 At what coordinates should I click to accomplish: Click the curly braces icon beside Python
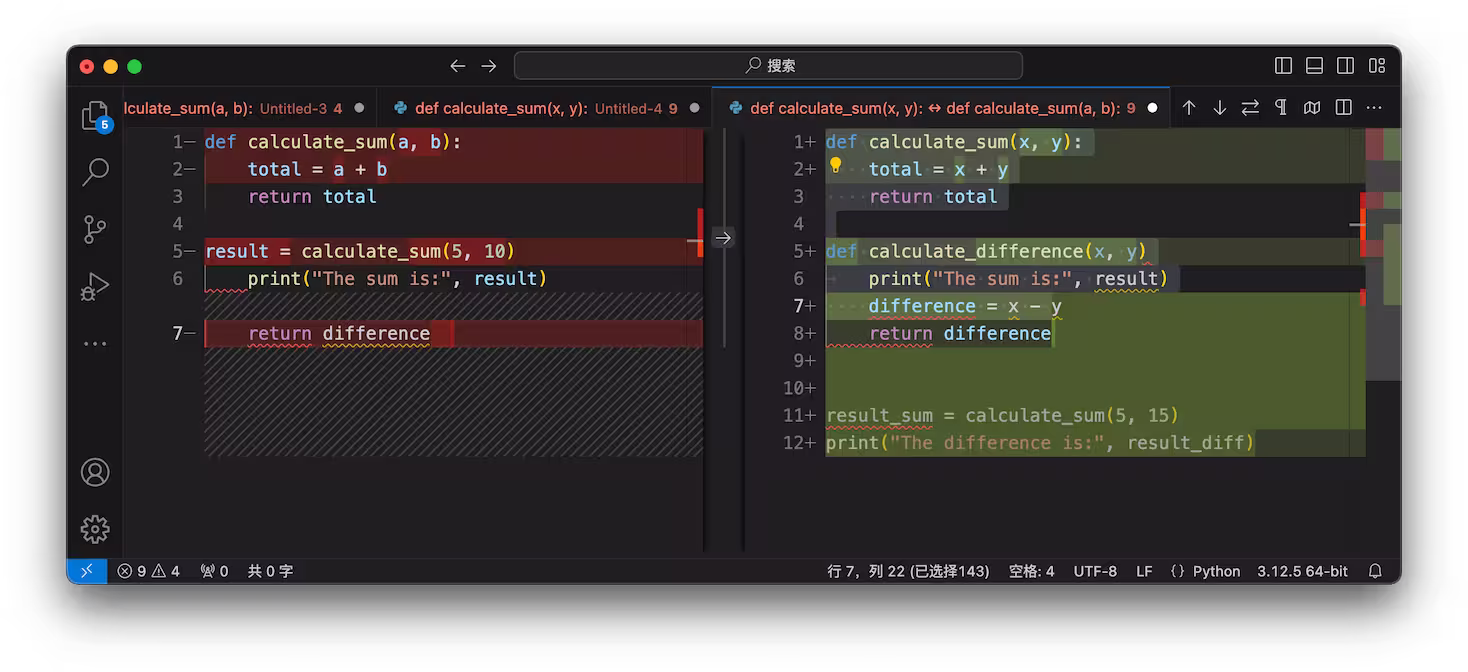(1177, 571)
